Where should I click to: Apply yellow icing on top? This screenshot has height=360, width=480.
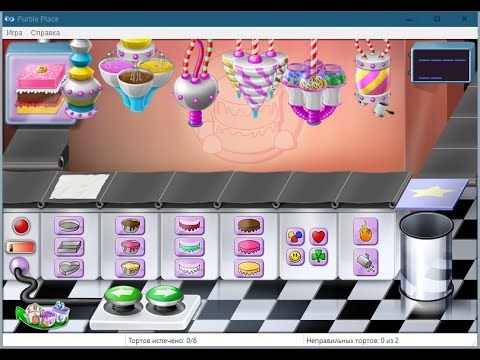[x=249, y=268]
